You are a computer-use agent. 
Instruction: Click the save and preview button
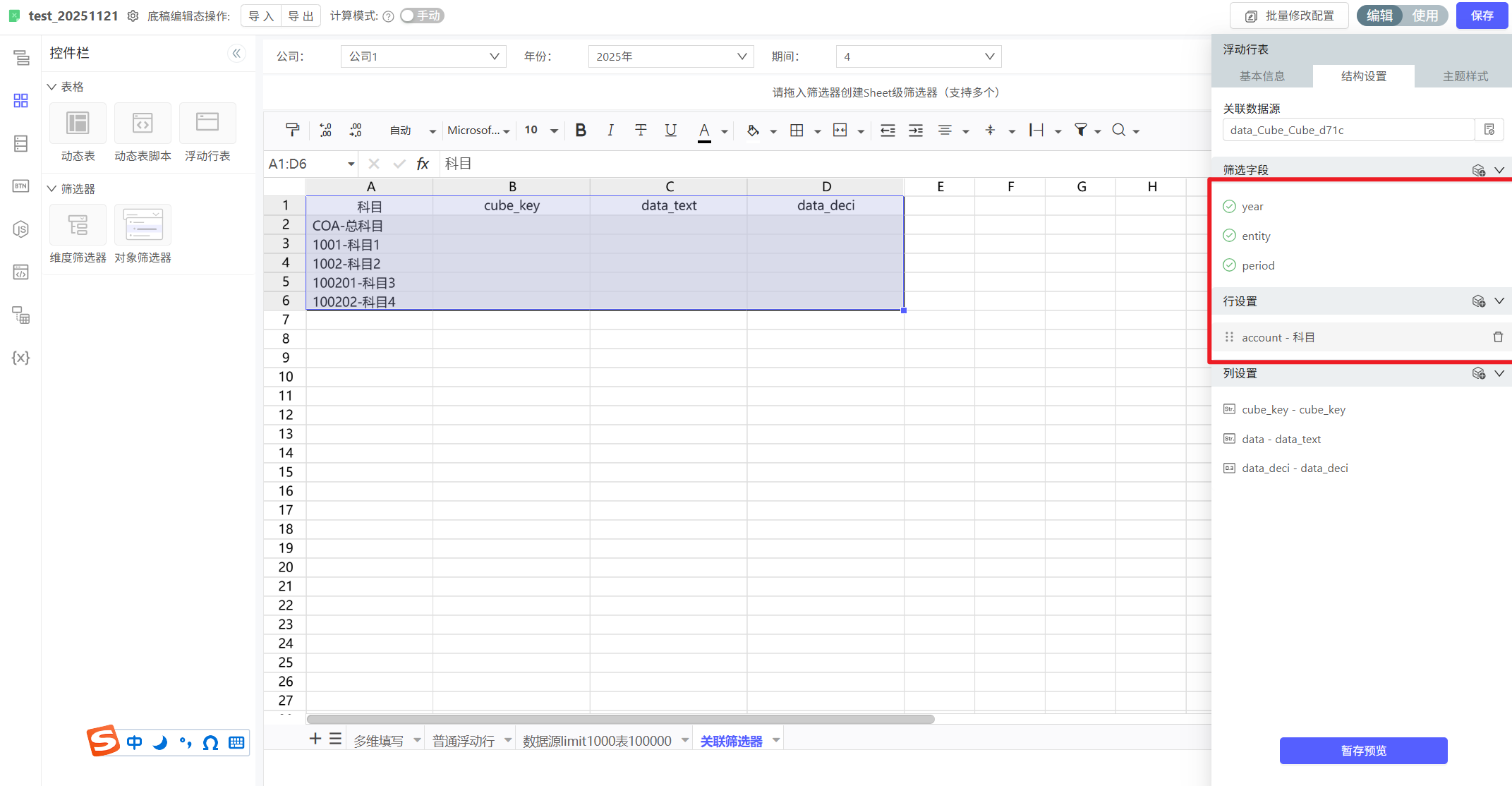1363,750
